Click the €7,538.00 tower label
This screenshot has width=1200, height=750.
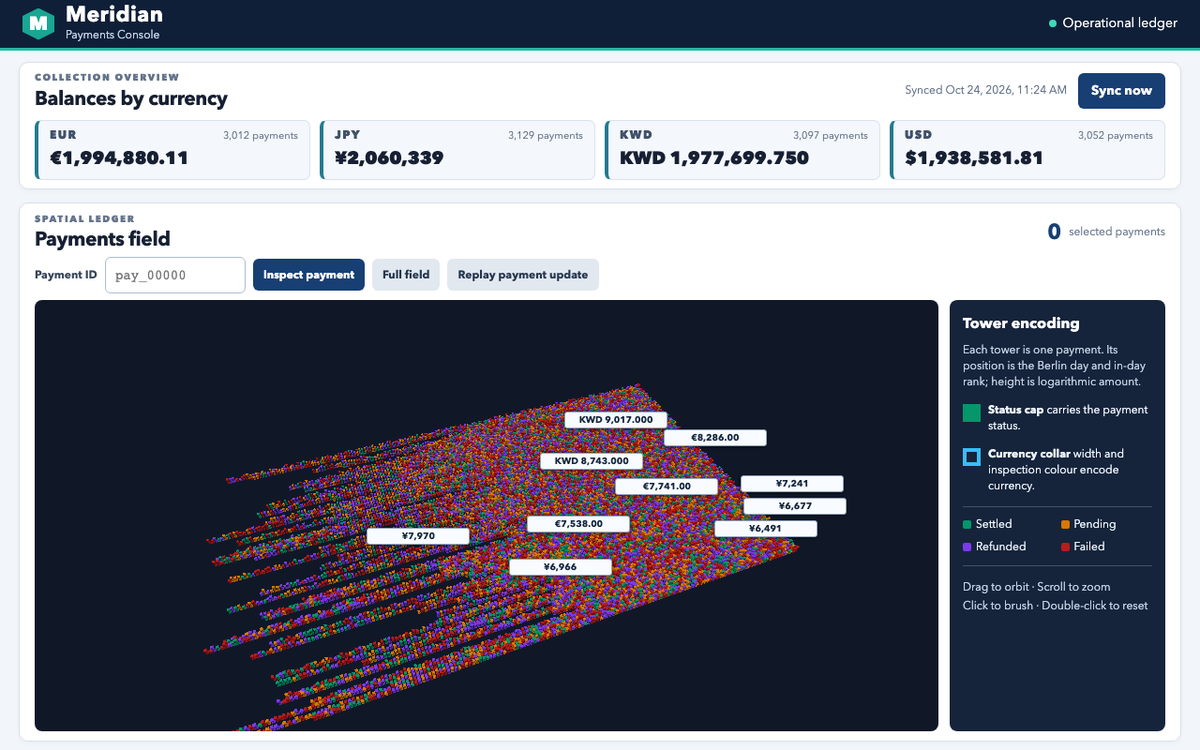[579, 524]
